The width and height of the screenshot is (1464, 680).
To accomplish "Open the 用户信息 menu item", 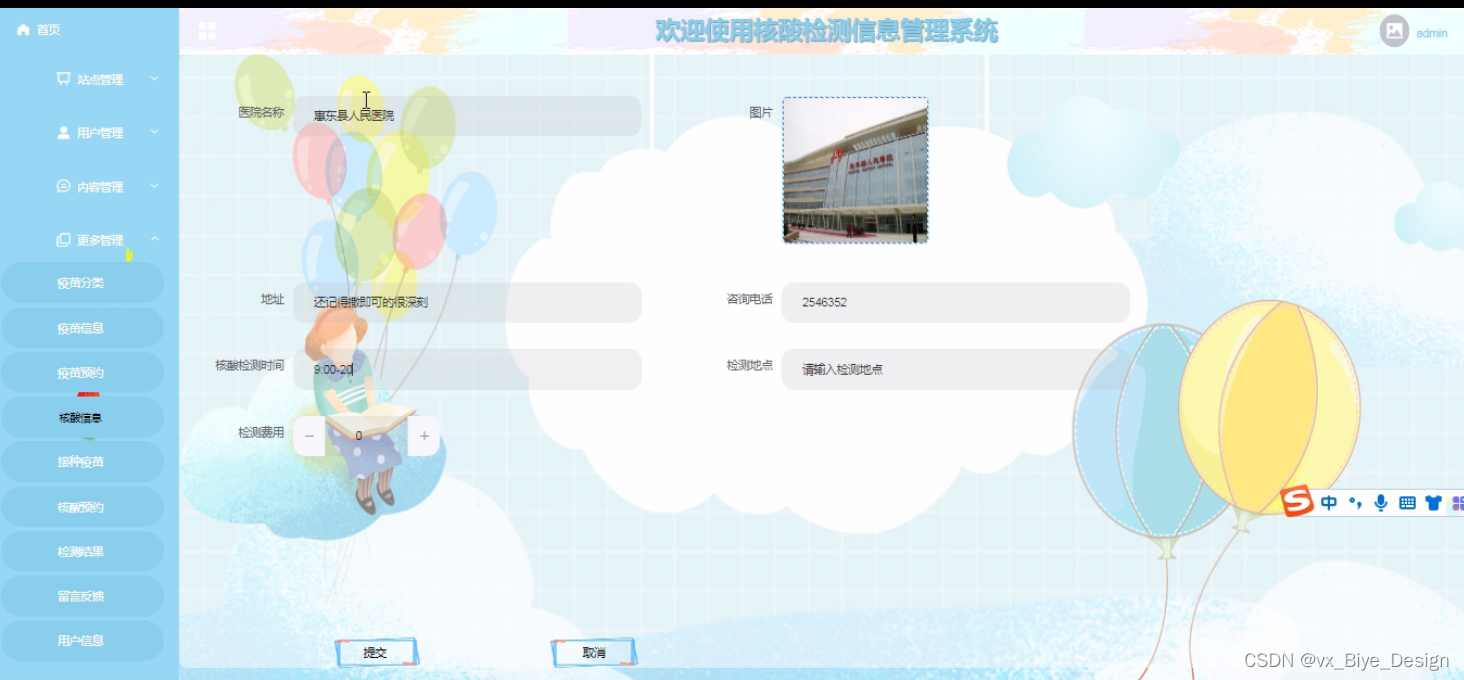I will click(82, 640).
